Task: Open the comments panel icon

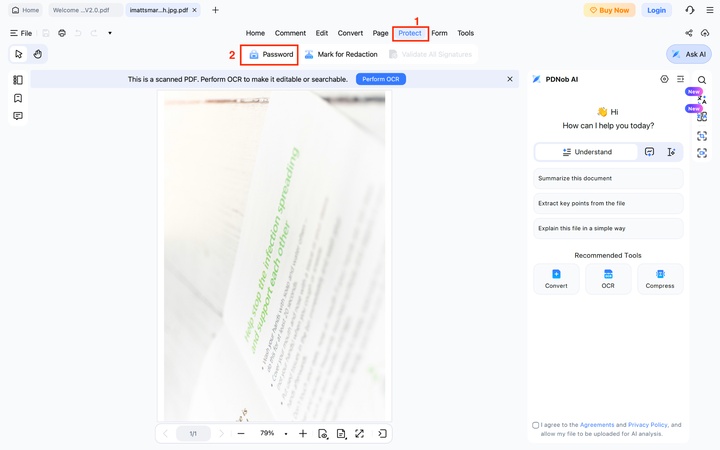Action: click(18, 116)
